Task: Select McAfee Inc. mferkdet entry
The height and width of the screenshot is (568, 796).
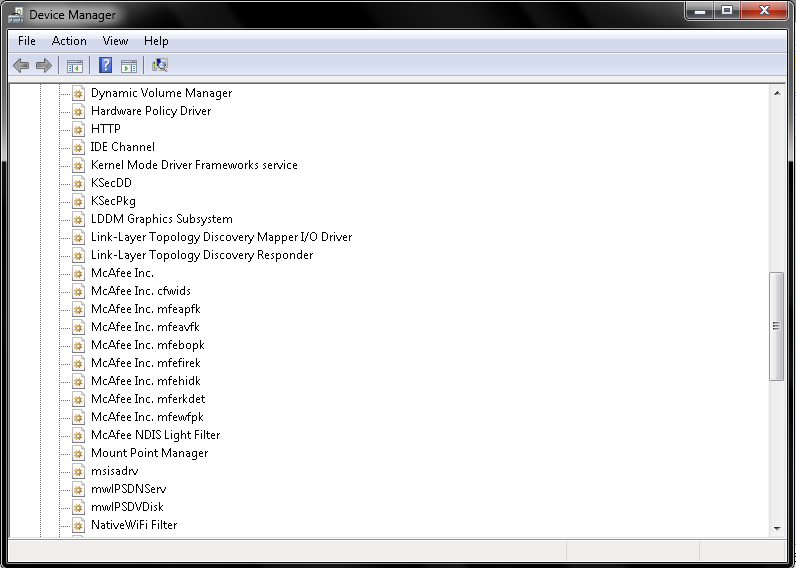Action: (x=148, y=399)
